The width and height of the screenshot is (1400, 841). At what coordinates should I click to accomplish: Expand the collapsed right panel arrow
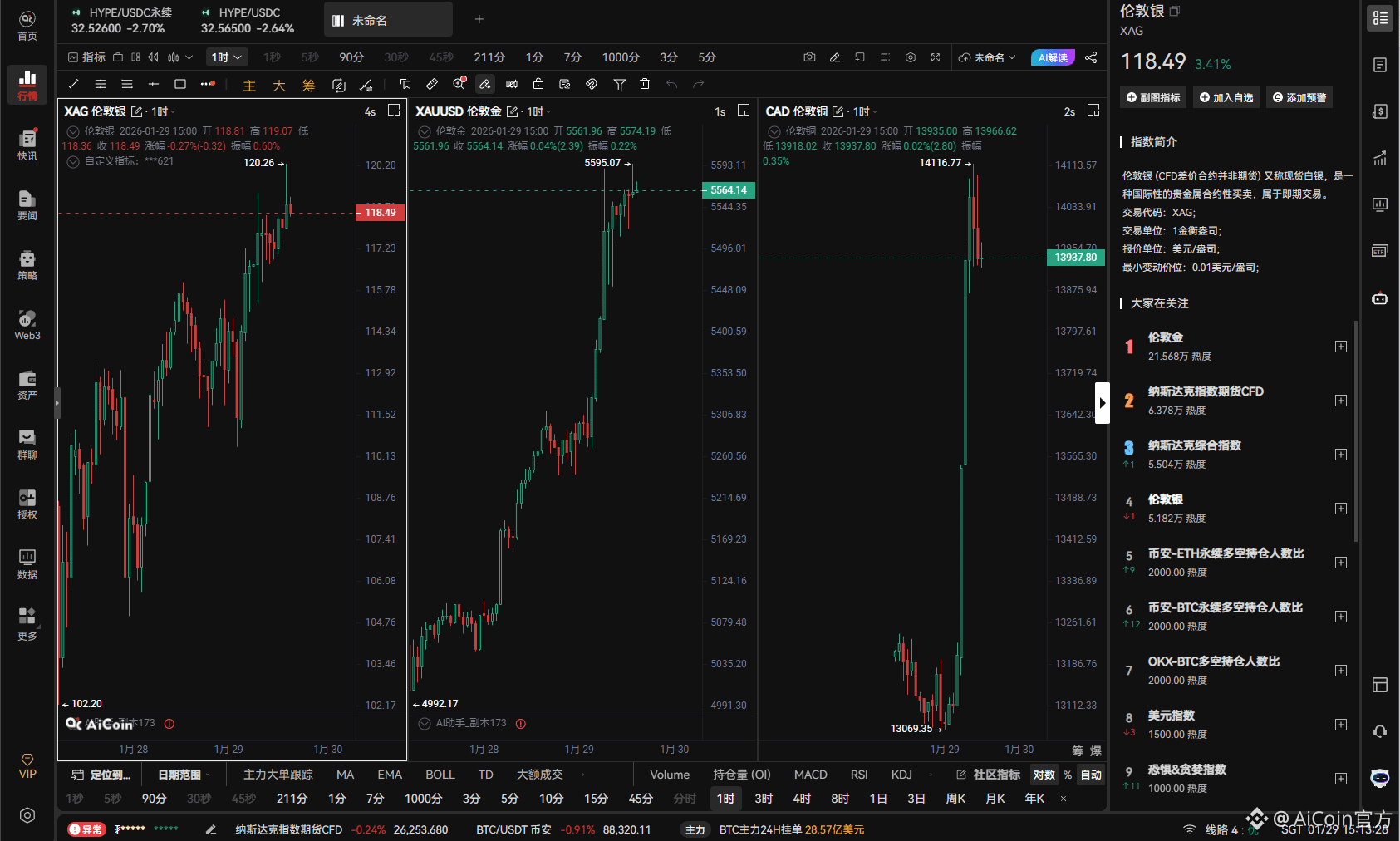click(x=1103, y=403)
